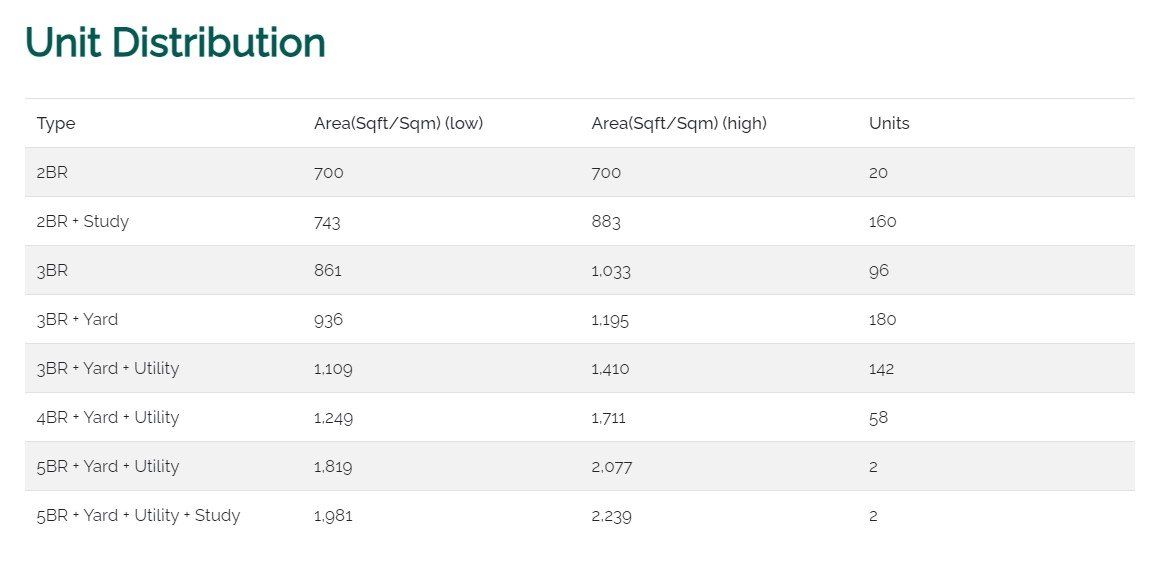Select the Area (low) column header

coord(398,124)
